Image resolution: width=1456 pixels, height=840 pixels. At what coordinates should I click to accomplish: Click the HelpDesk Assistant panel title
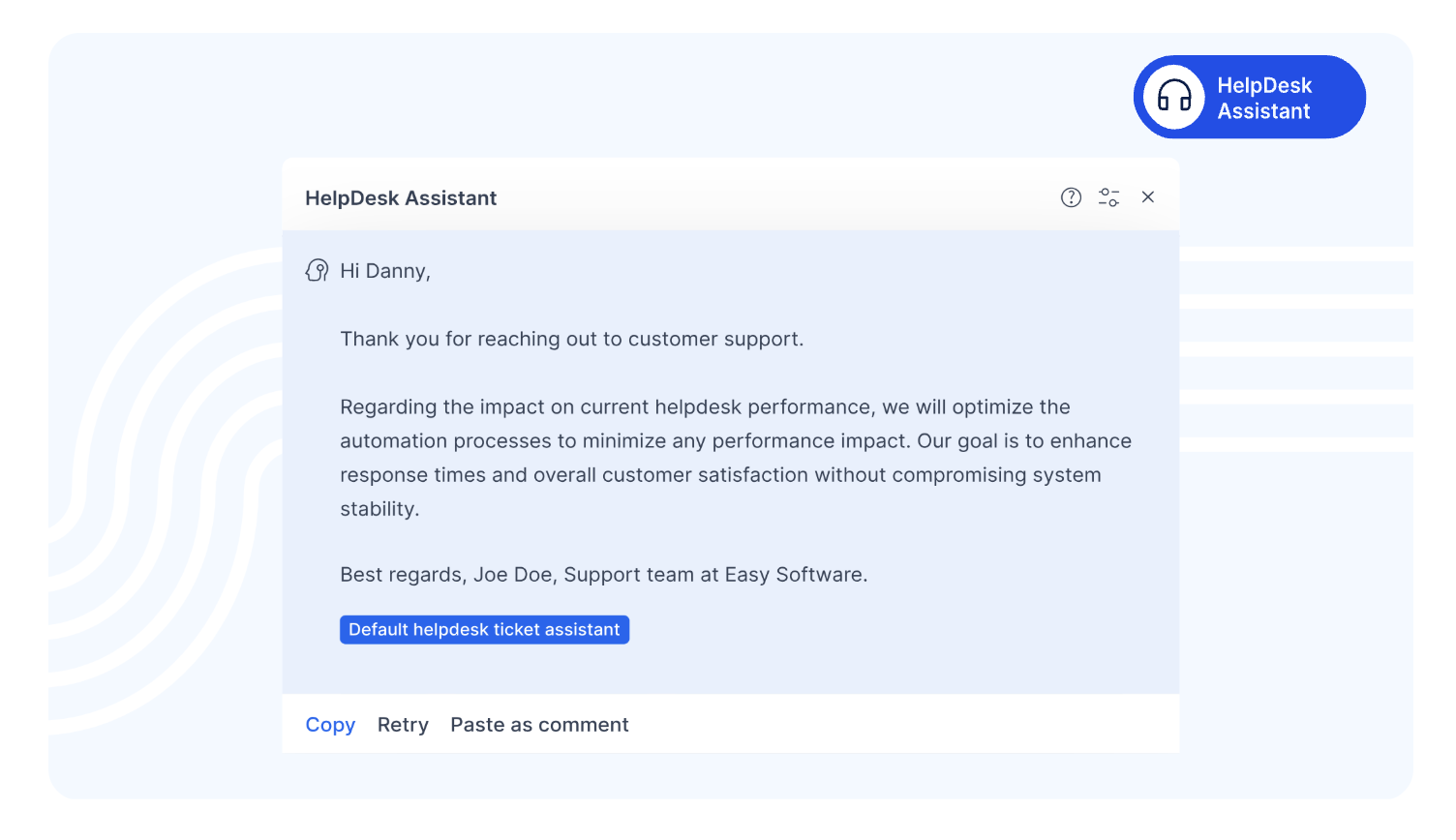[x=401, y=198]
